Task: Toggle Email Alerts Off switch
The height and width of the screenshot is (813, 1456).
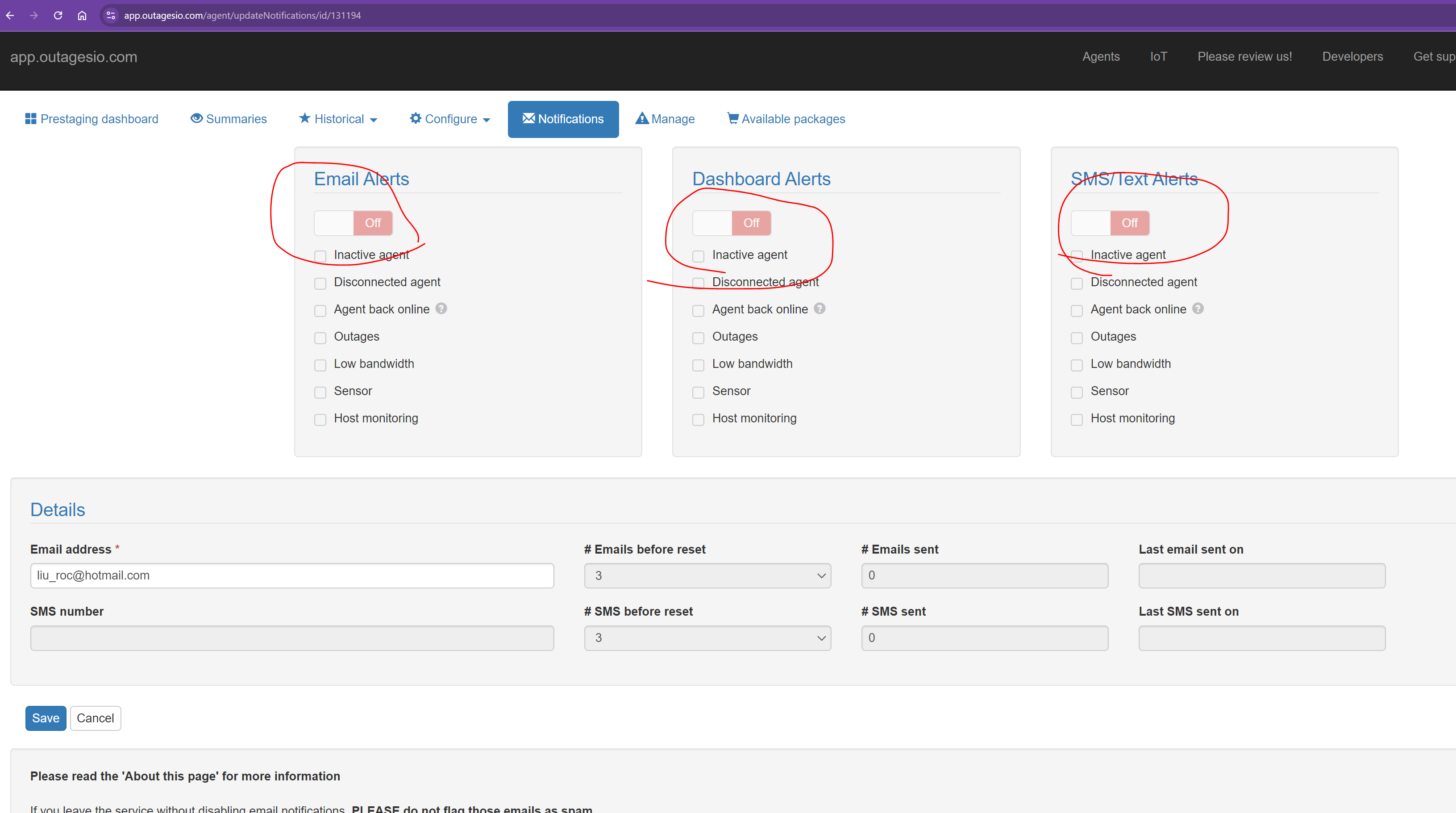Action: pos(353,223)
